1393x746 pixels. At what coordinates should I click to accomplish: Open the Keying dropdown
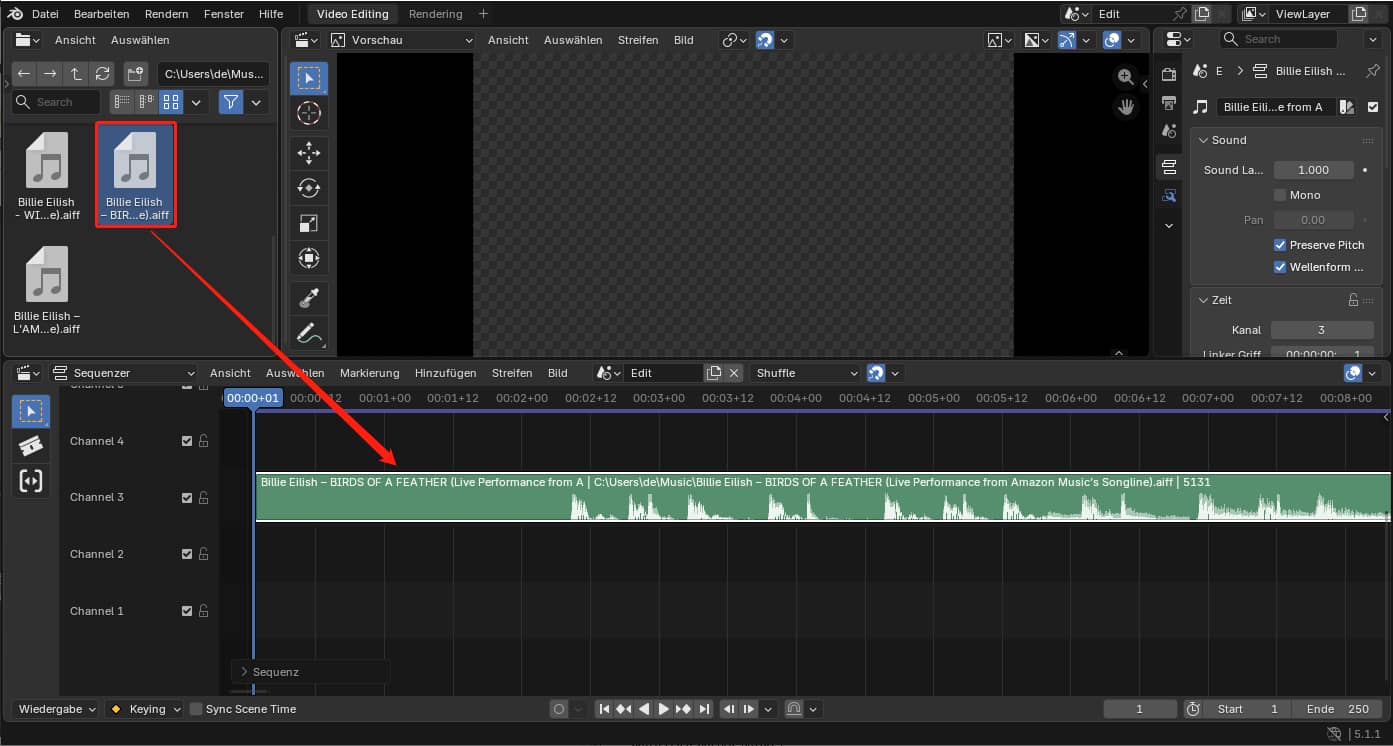pyautogui.click(x=145, y=709)
